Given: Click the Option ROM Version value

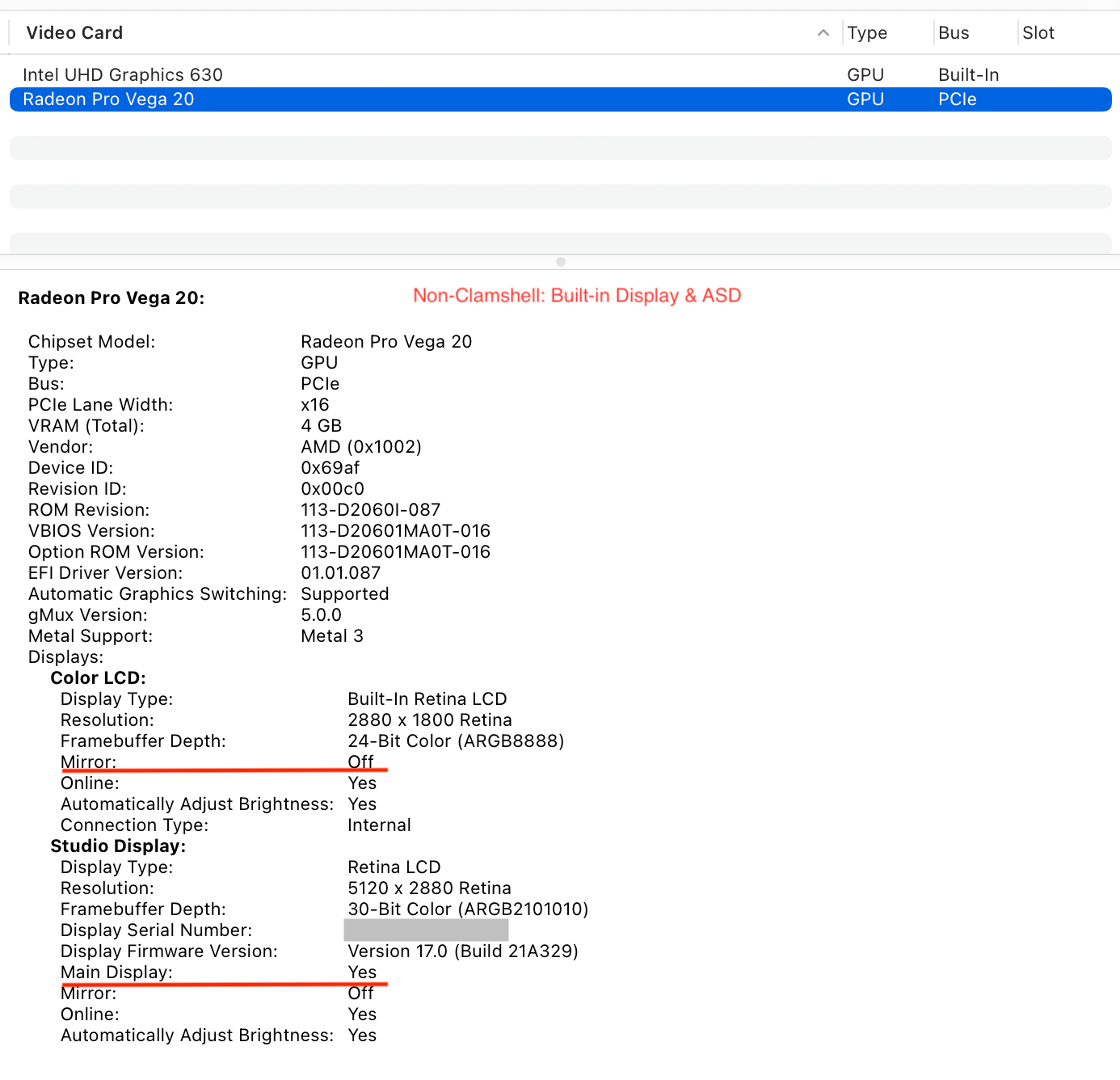Looking at the screenshot, I should point(396,552).
